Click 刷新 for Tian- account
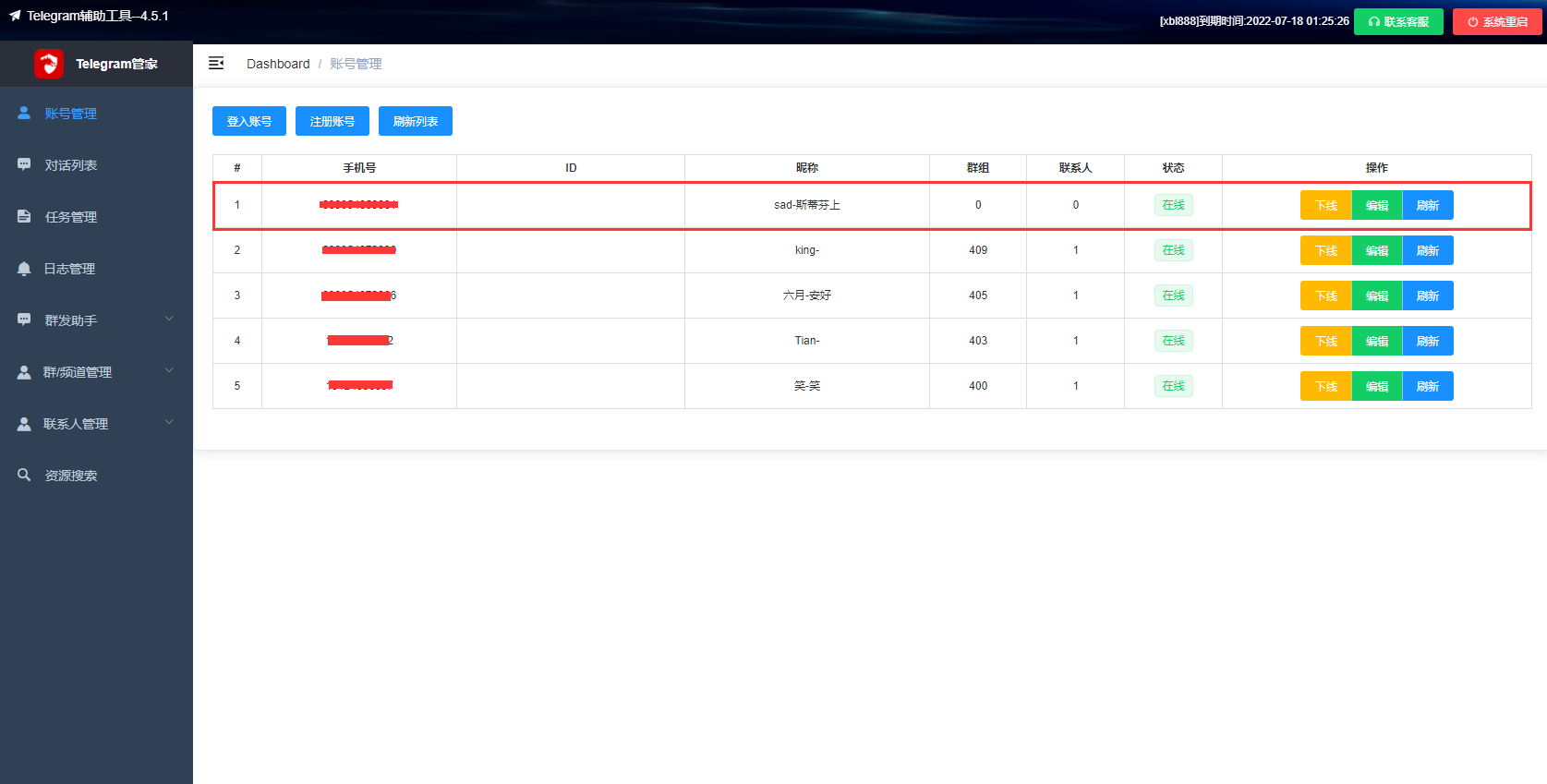The height and width of the screenshot is (784, 1547). coord(1428,341)
